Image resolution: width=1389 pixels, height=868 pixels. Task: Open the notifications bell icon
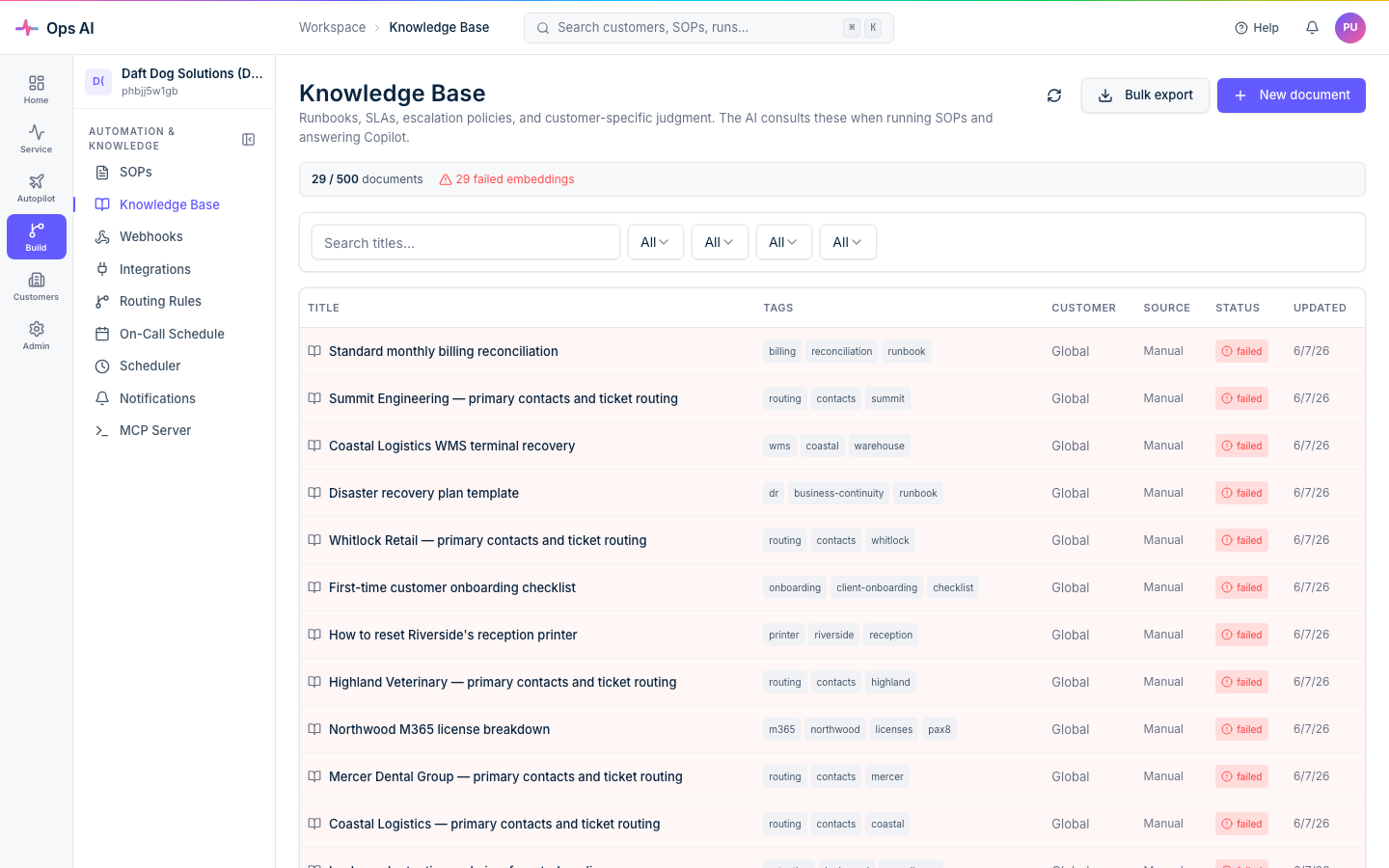coord(1312,28)
